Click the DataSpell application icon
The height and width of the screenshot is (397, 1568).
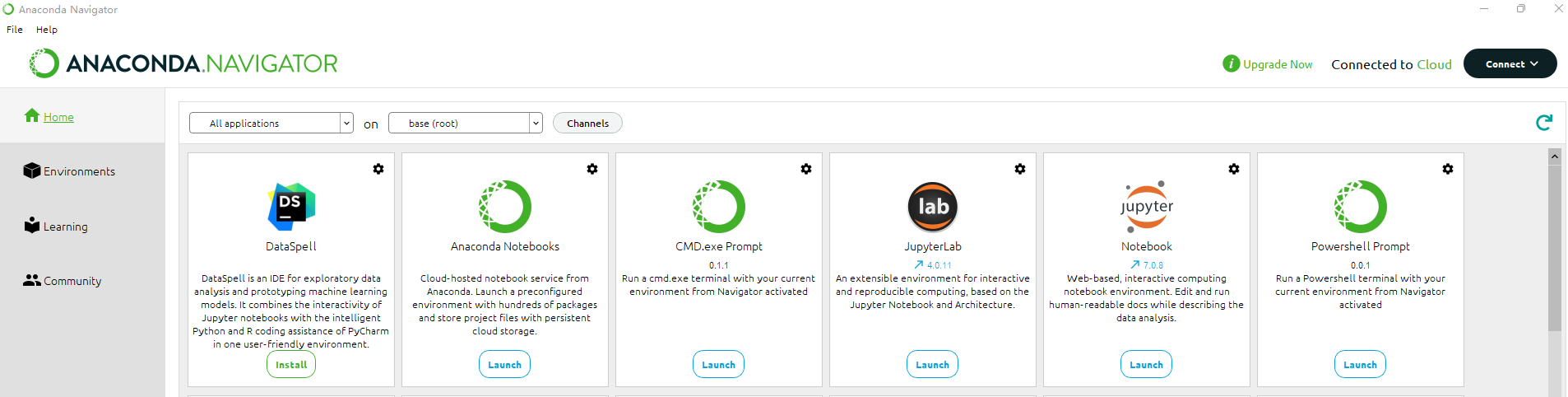(291, 206)
